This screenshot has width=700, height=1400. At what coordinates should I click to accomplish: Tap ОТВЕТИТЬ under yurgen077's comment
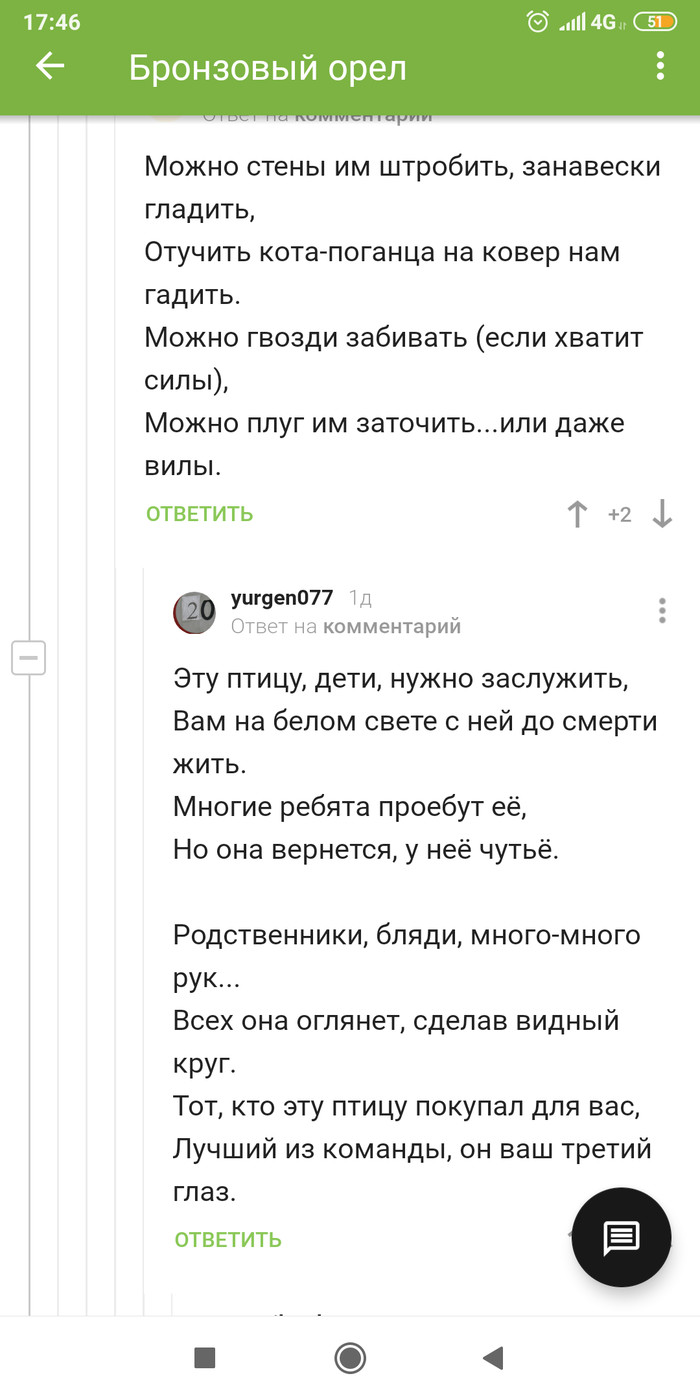point(228,1240)
